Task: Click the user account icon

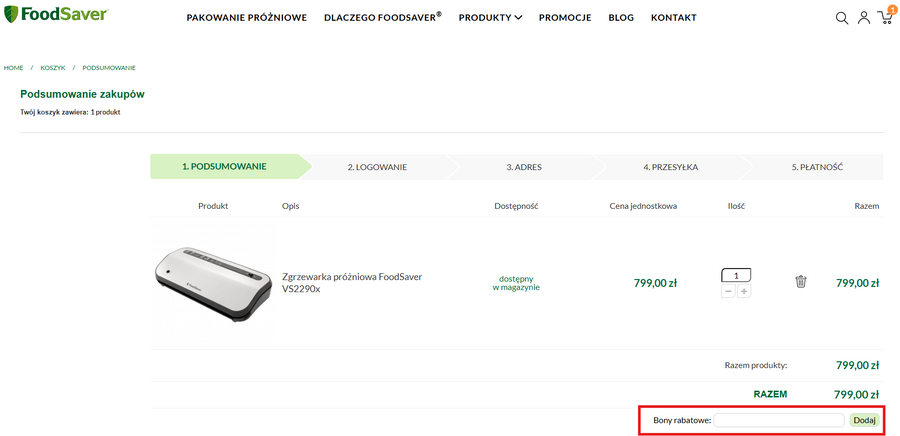Action: coord(863,18)
